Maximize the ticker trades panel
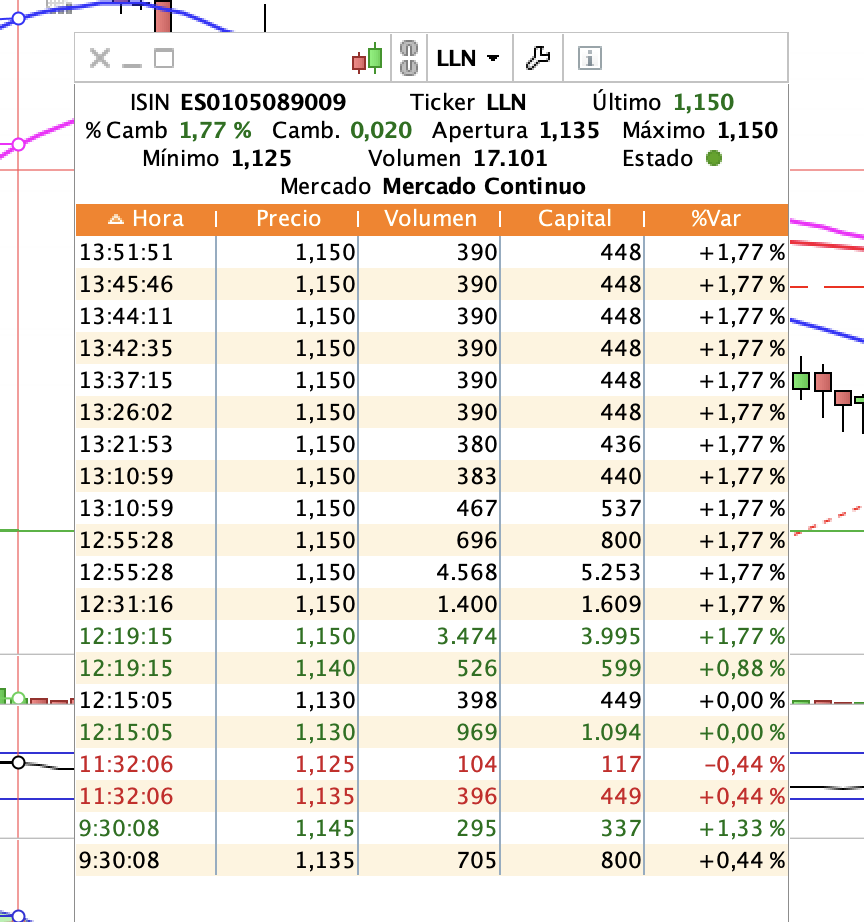 (x=164, y=58)
